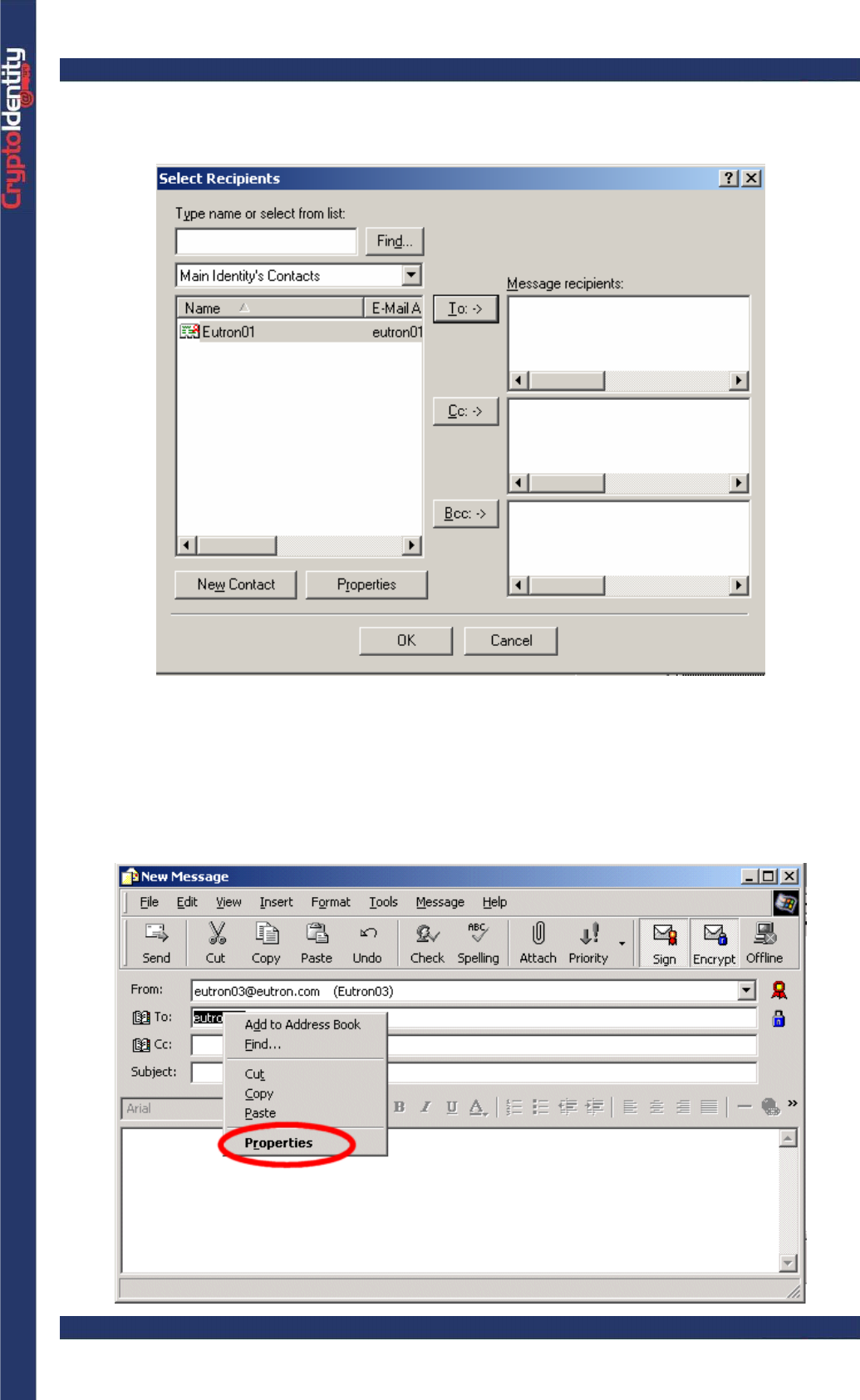Click the align right icon
The width and height of the screenshot is (860, 1400).
(683, 1107)
